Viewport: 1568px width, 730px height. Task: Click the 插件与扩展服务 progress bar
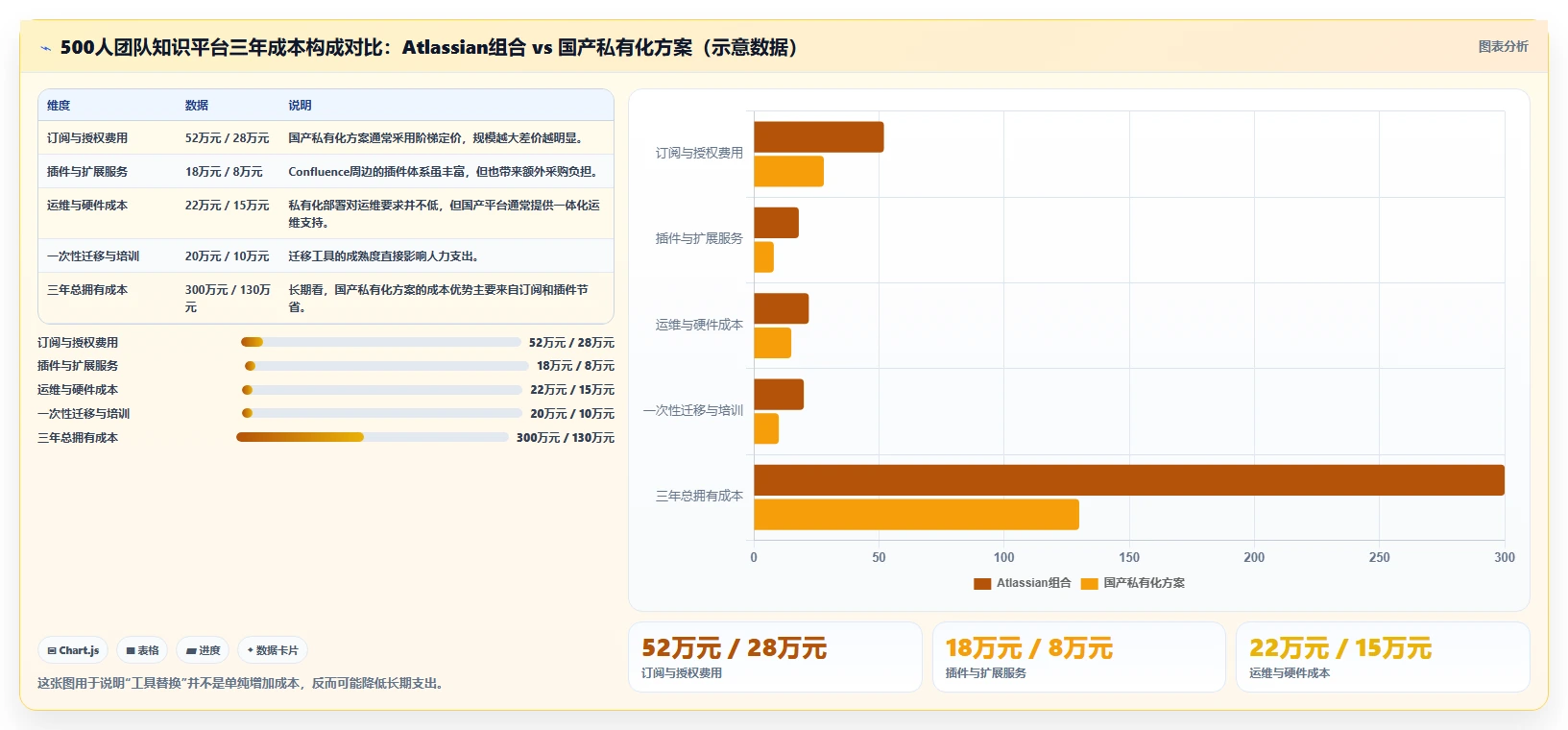pos(387,366)
